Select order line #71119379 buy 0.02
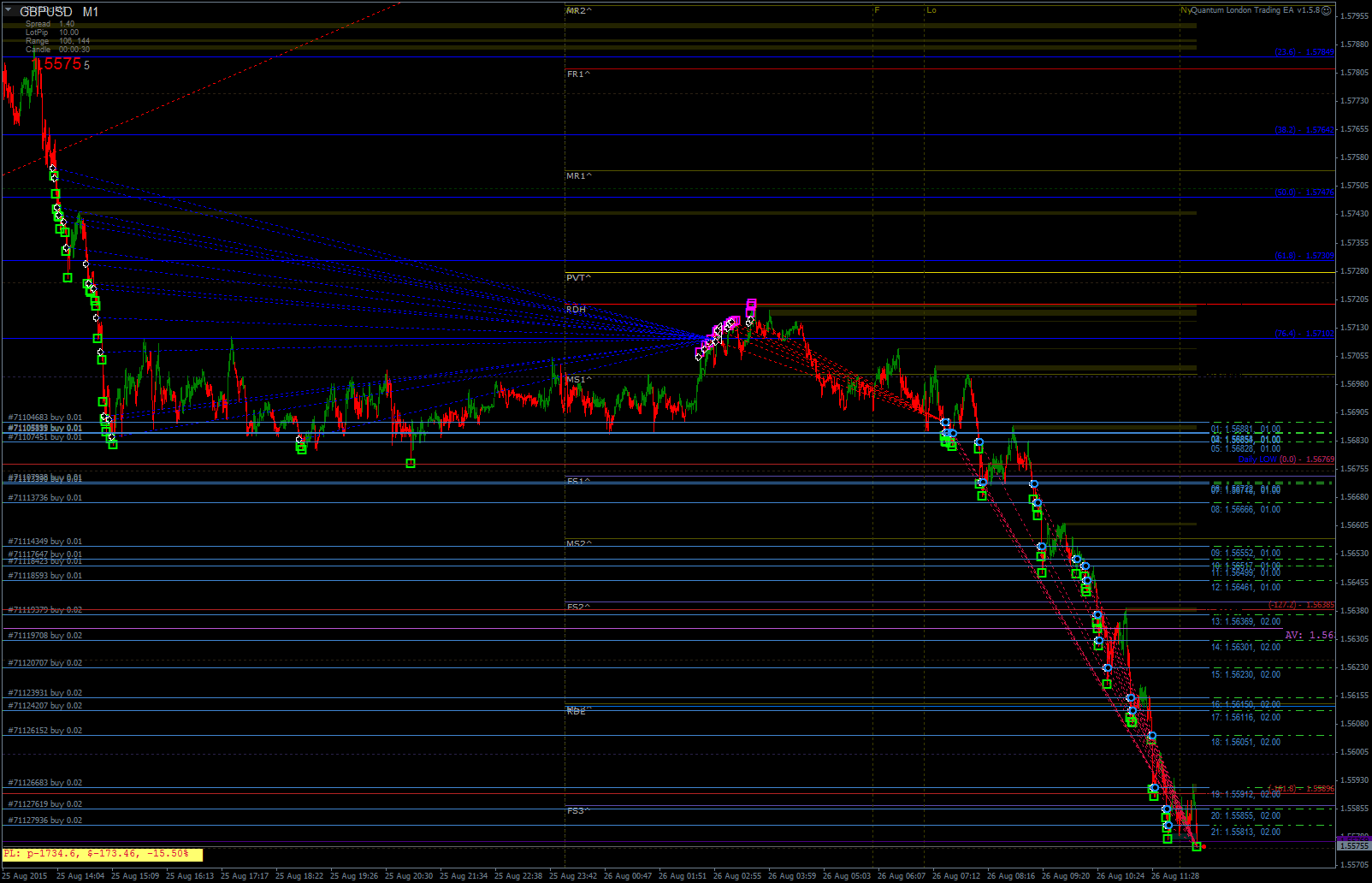The height and width of the screenshot is (883, 1372). [45, 610]
